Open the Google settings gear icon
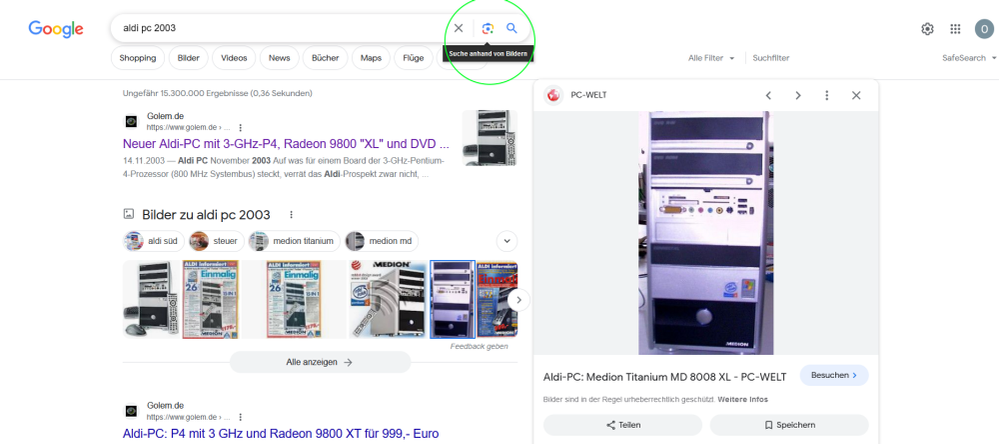 click(x=927, y=29)
